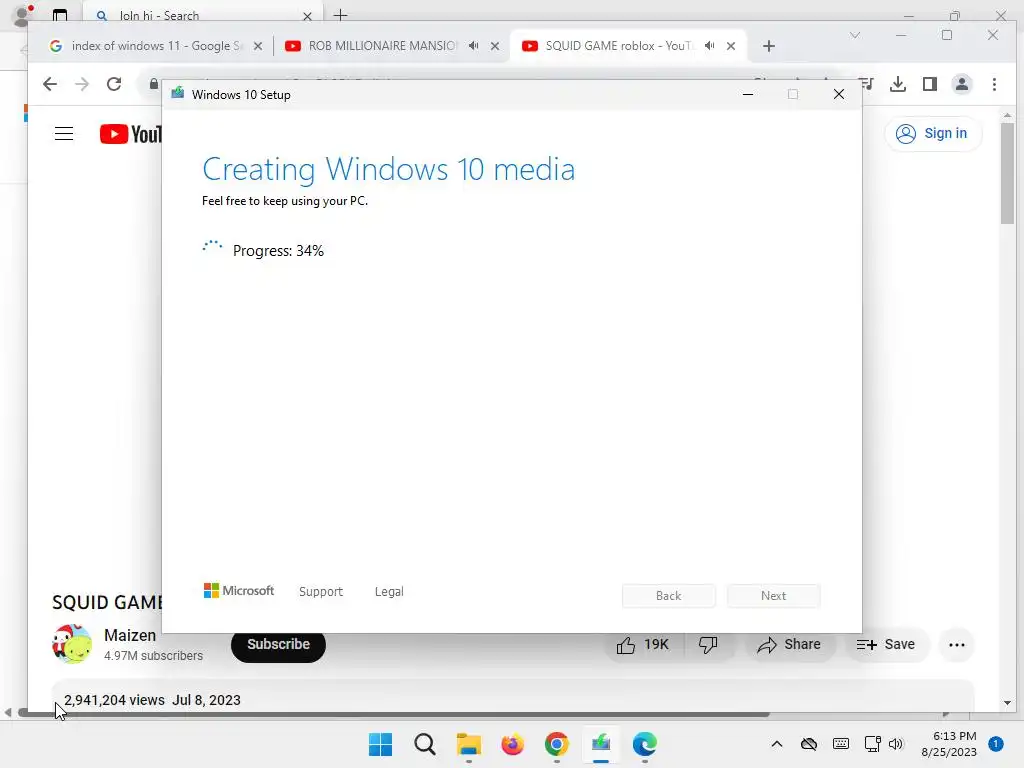
Task: Mute the ROB MILLIONAIRE MANSION tab audio
Action: pos(473,46)
